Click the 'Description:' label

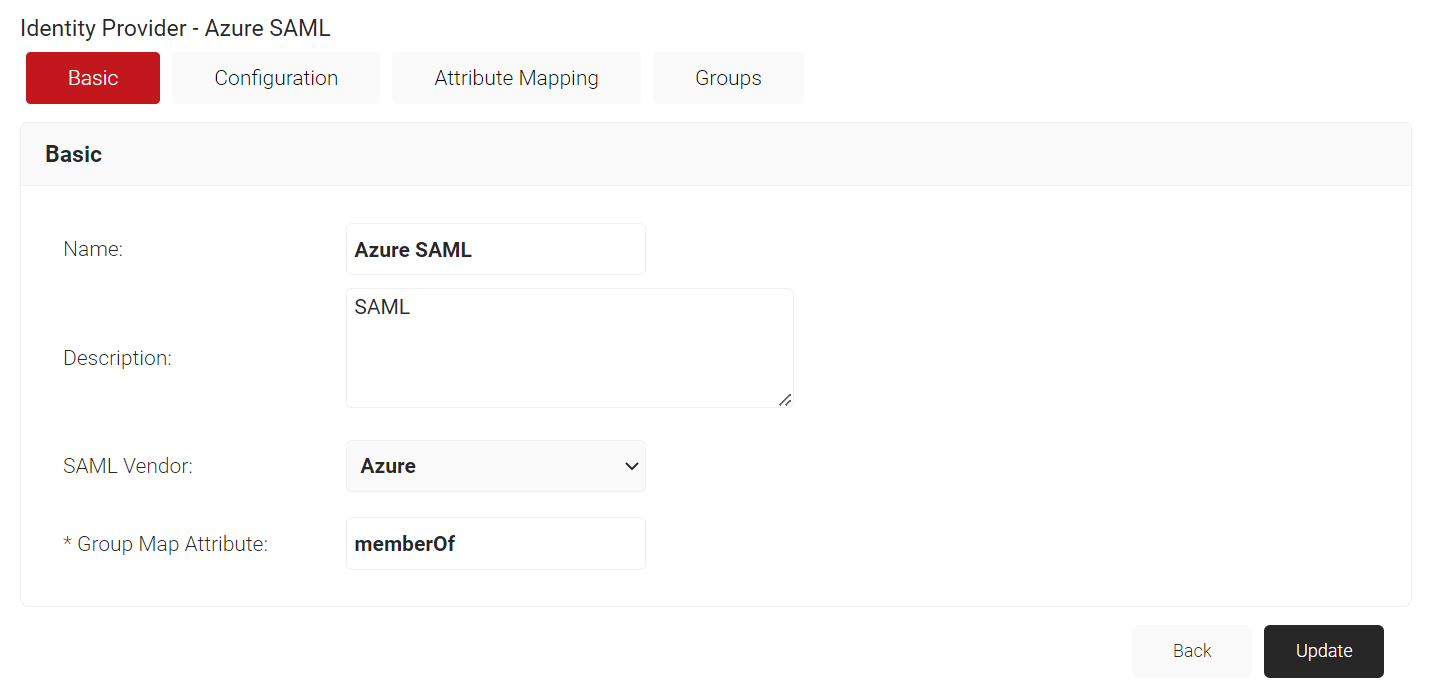[x=117, y=357]
